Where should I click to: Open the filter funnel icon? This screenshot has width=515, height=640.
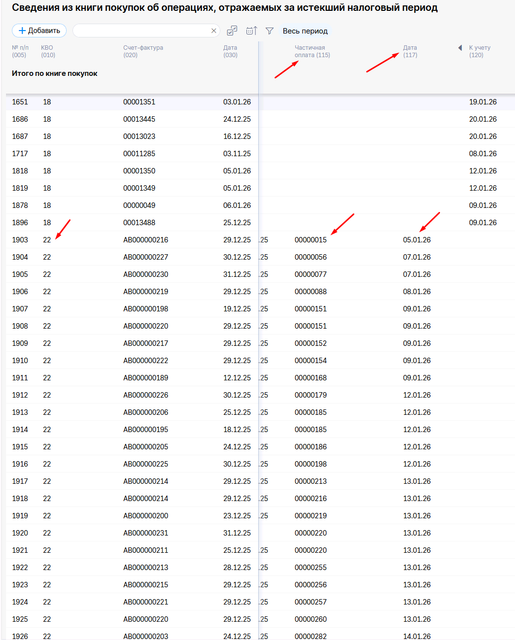(x=269, y=31)
